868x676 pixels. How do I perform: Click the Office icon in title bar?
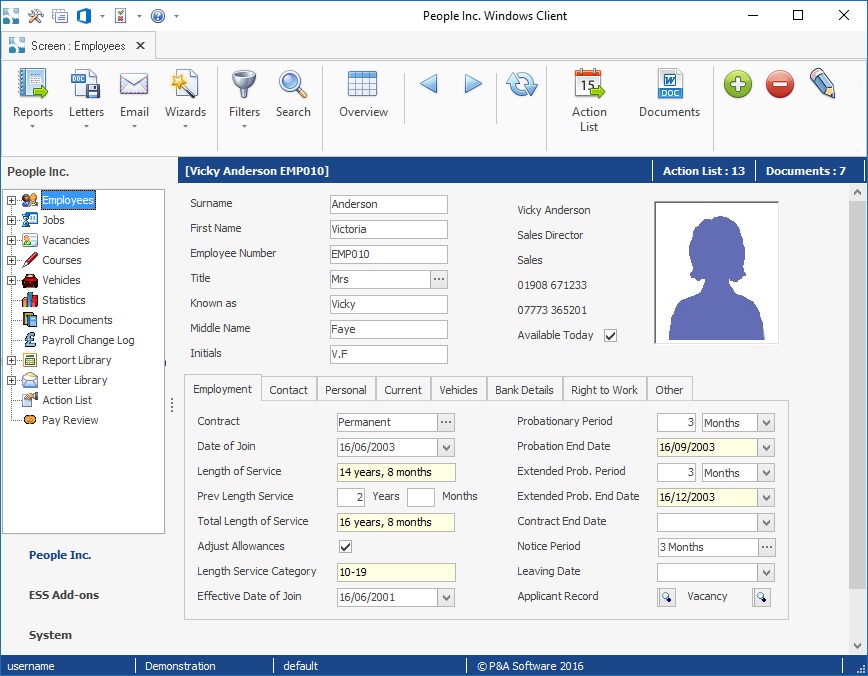84,16
